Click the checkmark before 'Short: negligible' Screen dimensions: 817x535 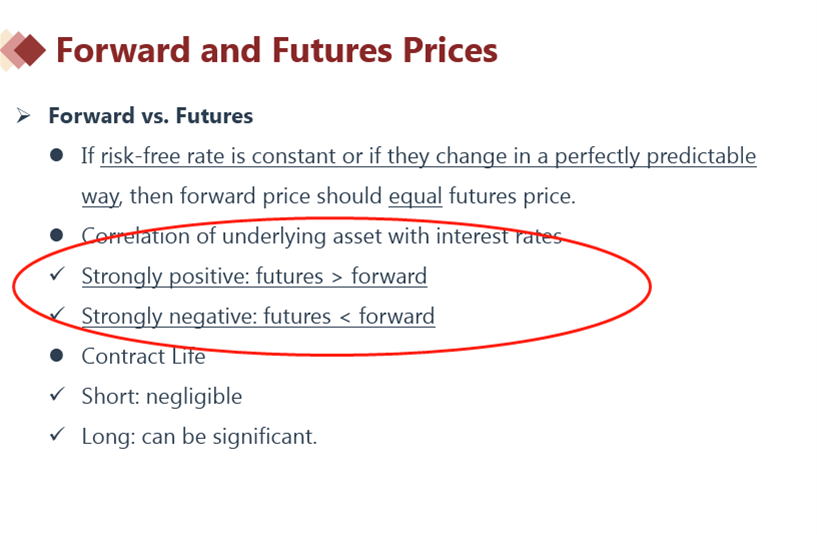pos(57,395)
